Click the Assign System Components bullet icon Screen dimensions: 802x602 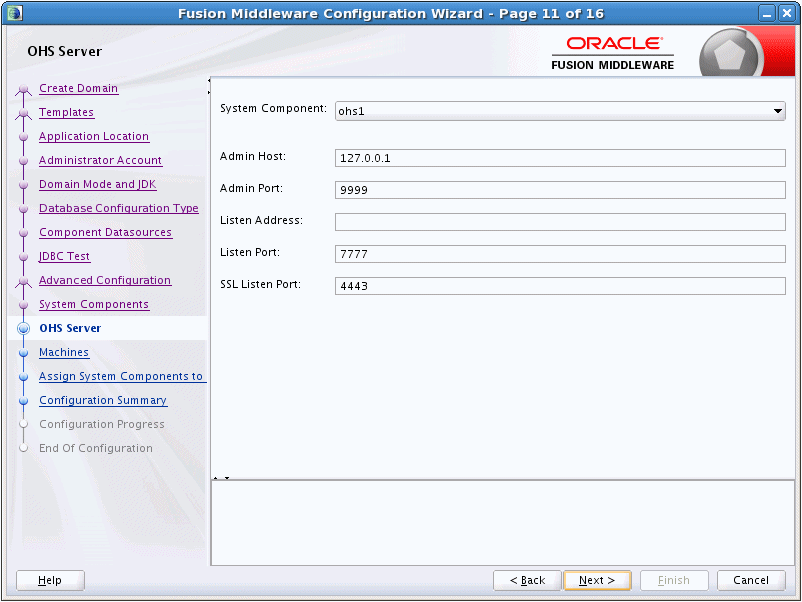[24, 377]
